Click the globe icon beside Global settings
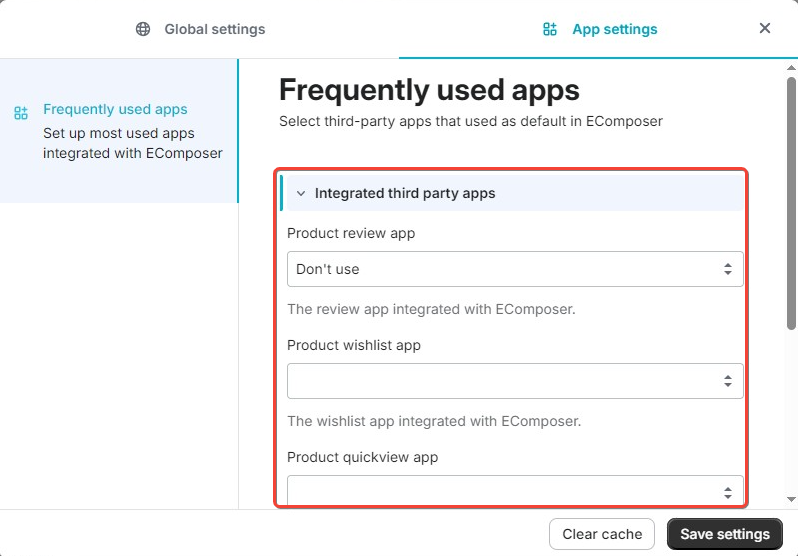 click(143, 29)
